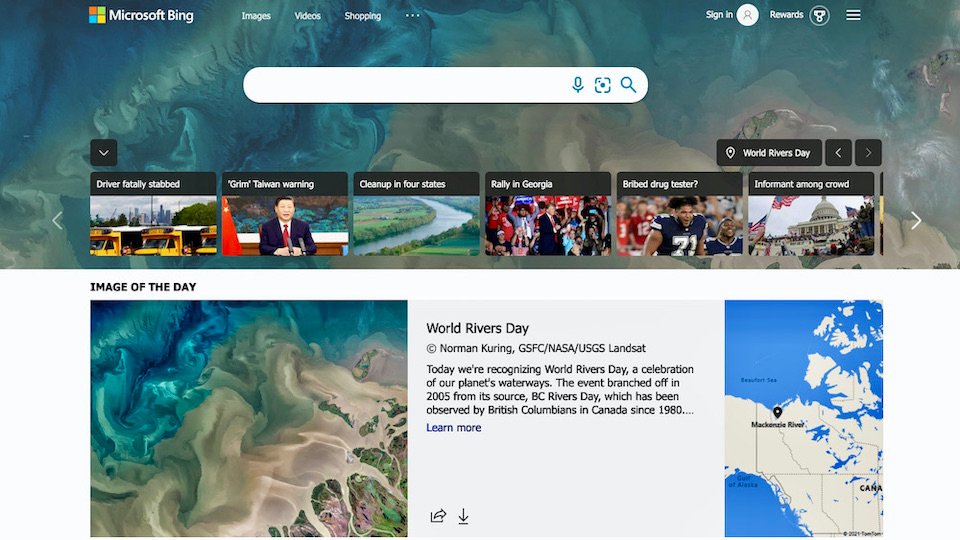Expand more navigation options with ellipsis

coord(413,15)
